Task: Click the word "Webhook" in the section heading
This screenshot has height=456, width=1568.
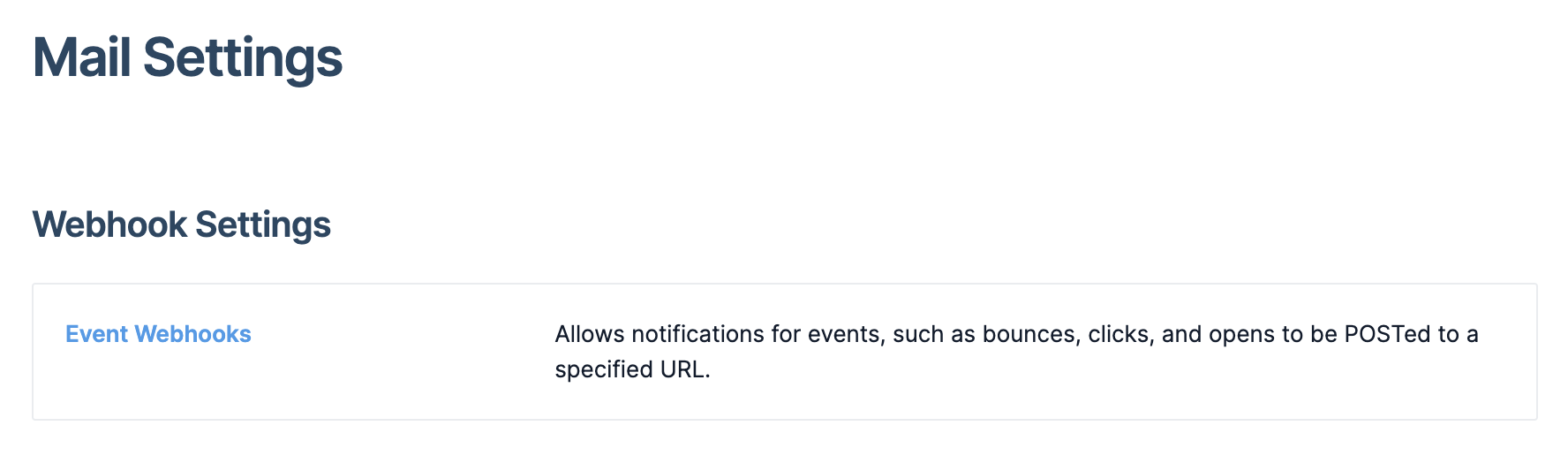Action: pos(109,224)
